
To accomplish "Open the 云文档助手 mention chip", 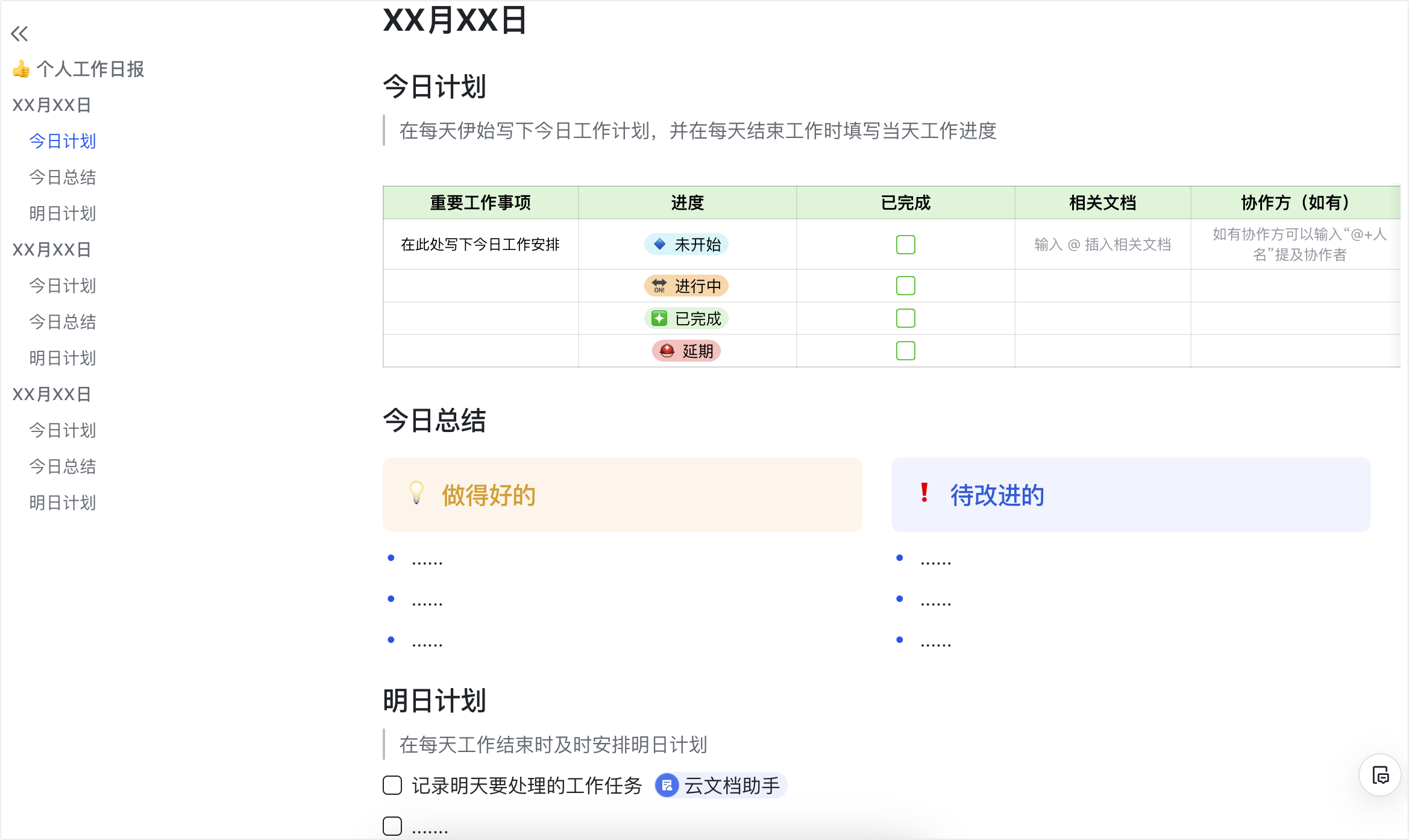I will pyautogui.click(x=719, y=786).
